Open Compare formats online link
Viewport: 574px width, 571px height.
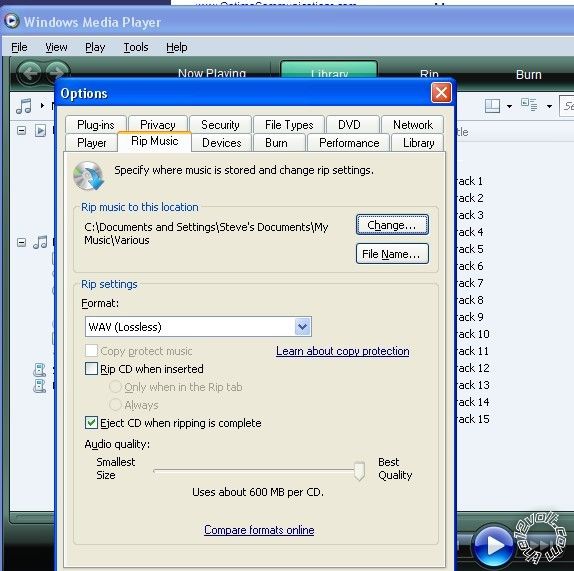[x=259, y=530]
